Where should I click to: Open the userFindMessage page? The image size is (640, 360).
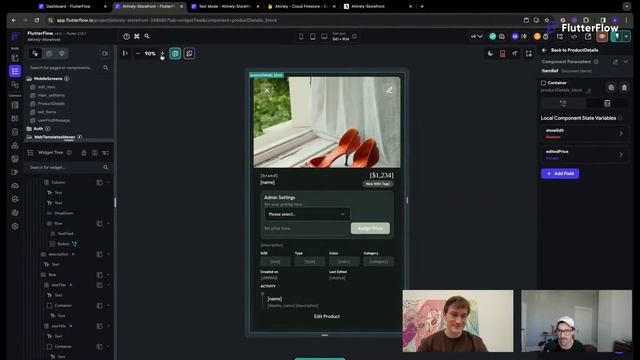(53, 120)
